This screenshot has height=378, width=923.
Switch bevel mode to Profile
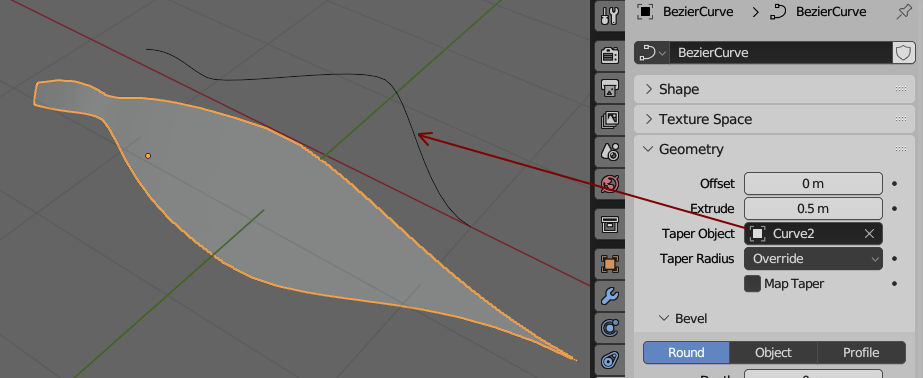861,353
